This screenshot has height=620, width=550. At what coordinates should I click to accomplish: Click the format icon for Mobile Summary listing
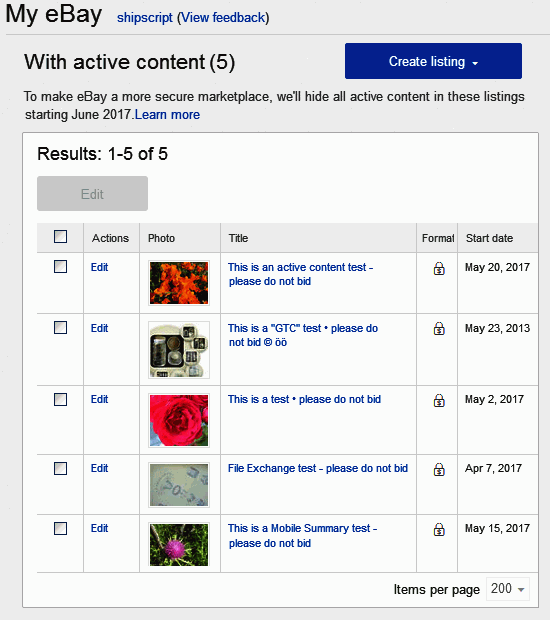[439, 529]
